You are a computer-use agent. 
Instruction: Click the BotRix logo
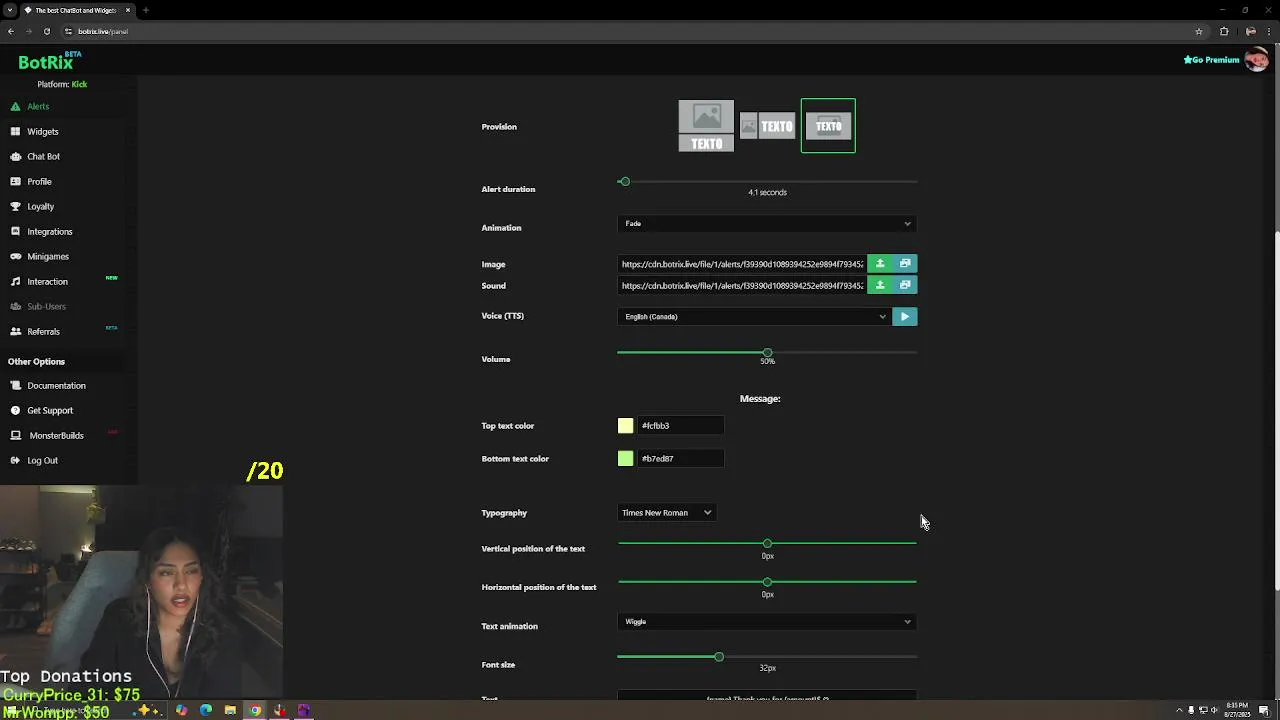[46, 62]
